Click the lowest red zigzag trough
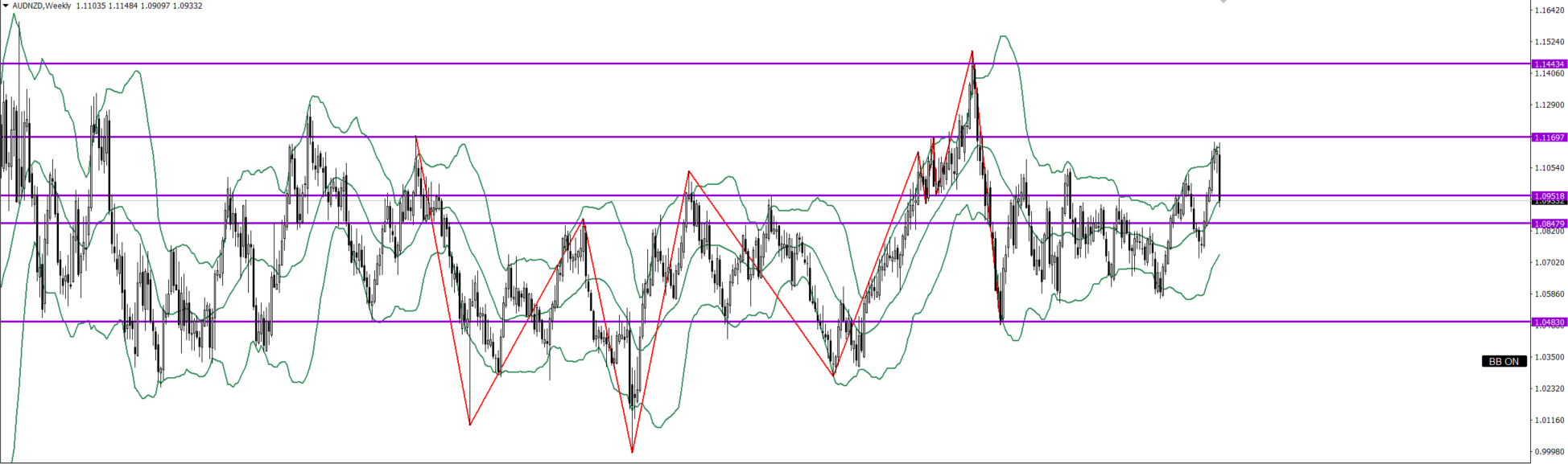Image resolution: width=1568 pixels, height=464 pixels. pyautogui.click(x=632, y=452)
